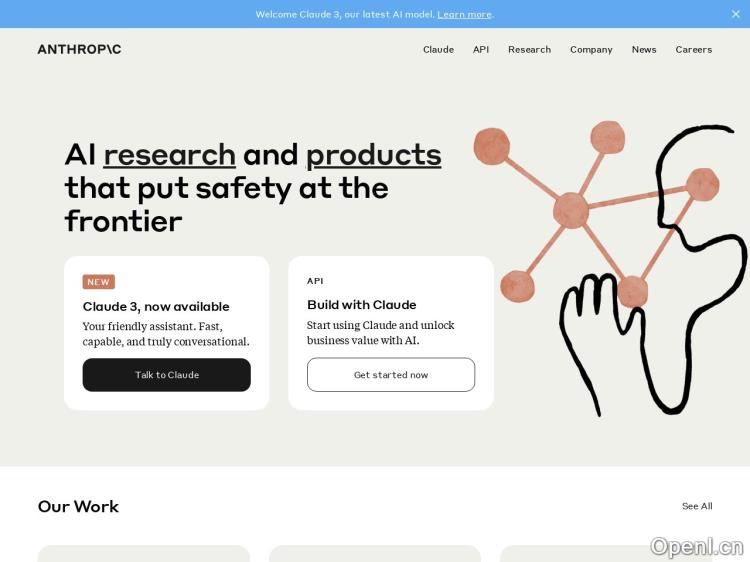Click the hero network and face illustration
Image resolution: width=750 pixels, height=562 pixels.
tap(609, 265)
